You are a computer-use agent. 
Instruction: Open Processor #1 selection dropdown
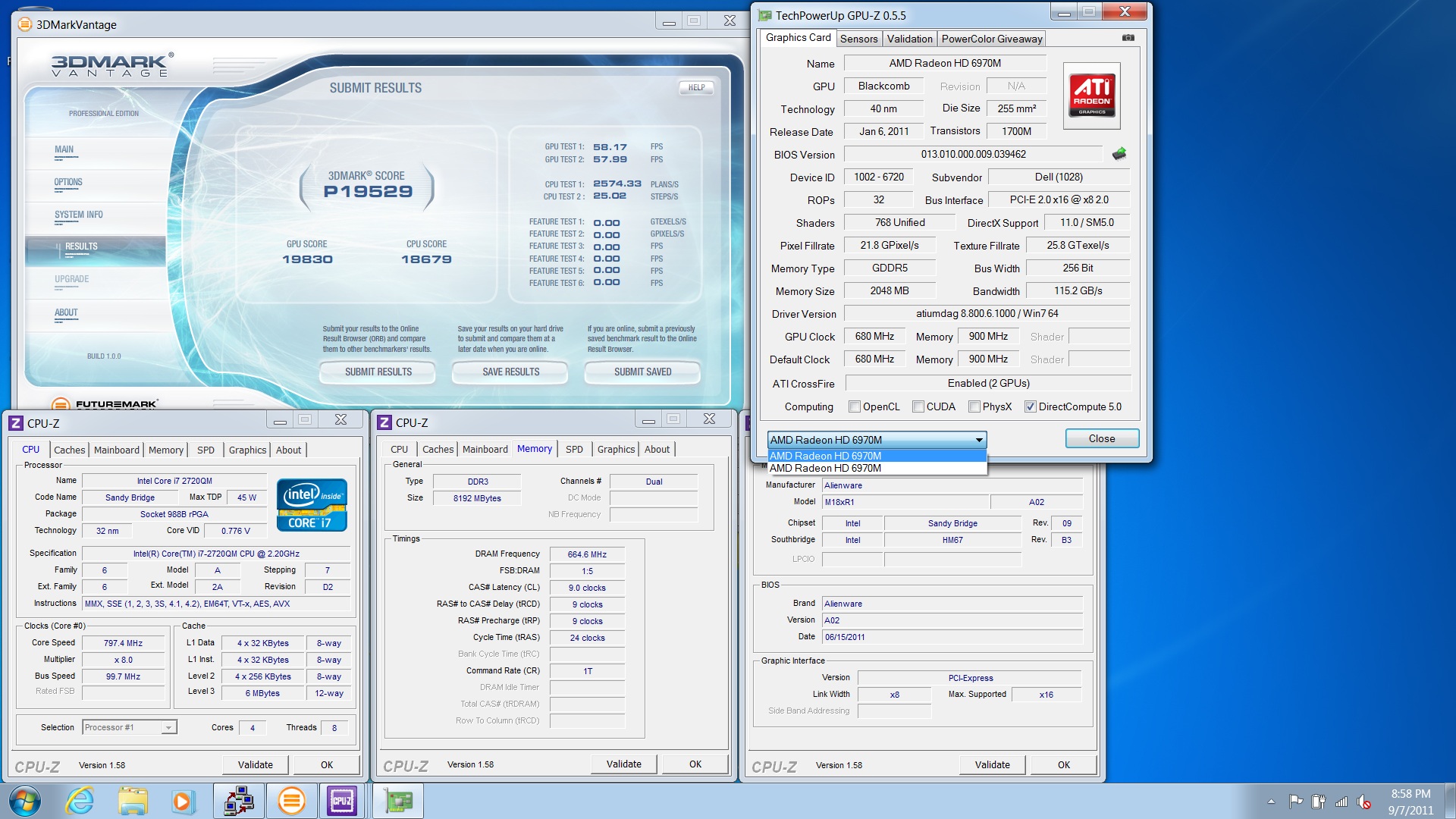pyautogui.click(x=130, y=727)
